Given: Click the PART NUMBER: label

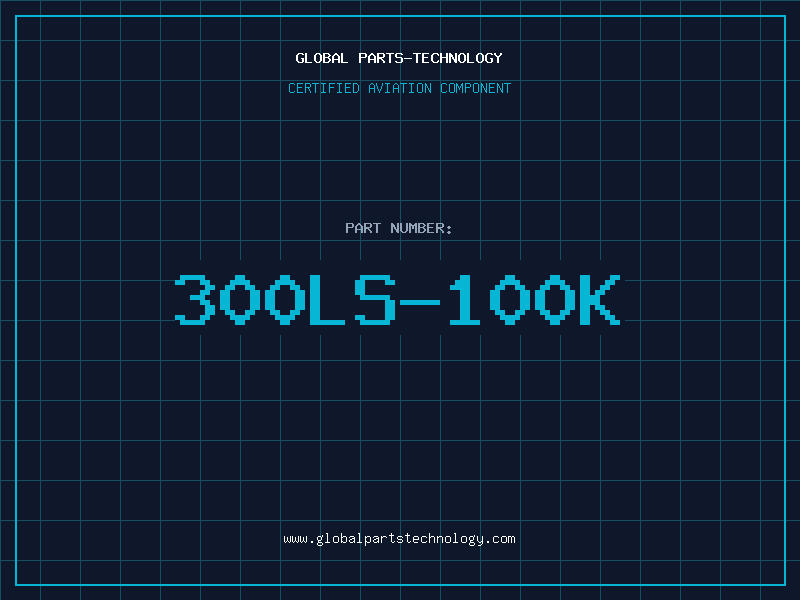Looking at the screenshot, I should coord(398,228).
